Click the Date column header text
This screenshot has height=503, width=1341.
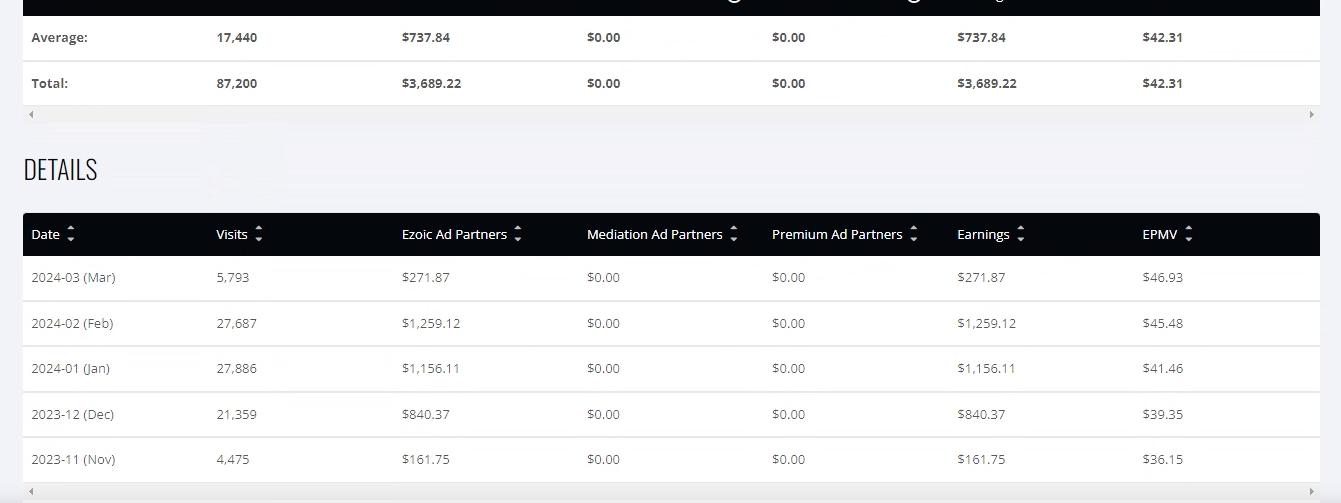tap(46, 234)
